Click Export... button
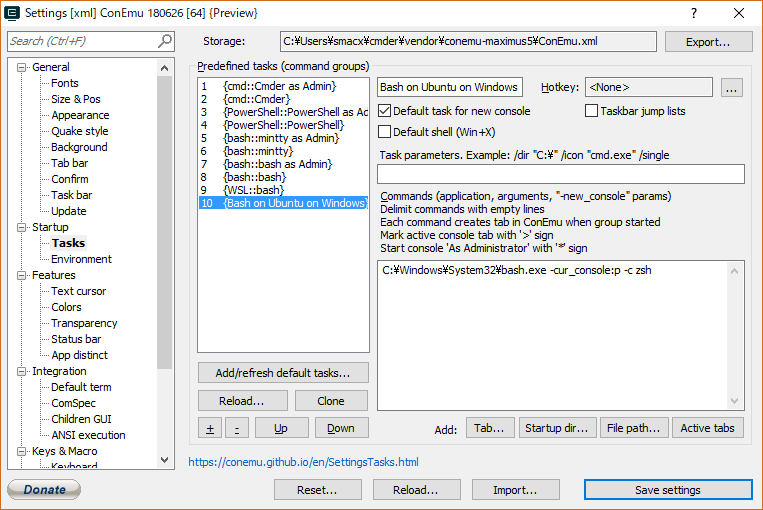 coord(708,42)
